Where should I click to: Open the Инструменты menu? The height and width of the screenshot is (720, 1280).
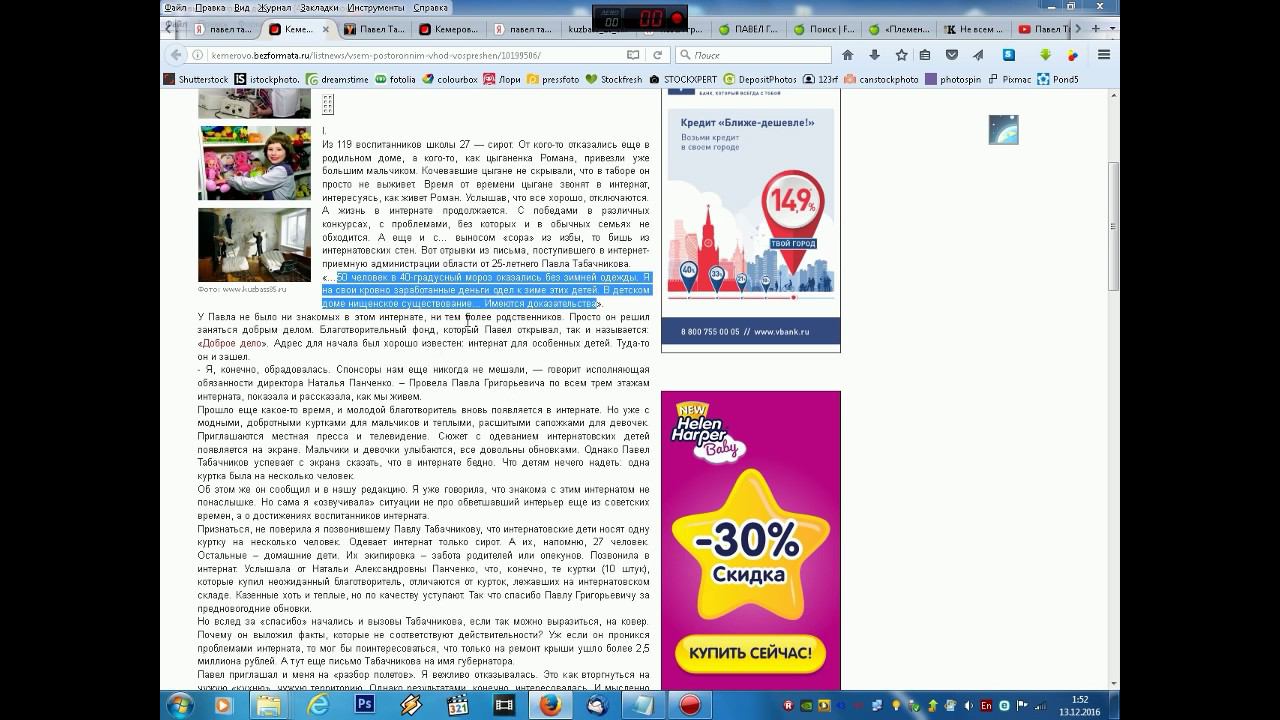click(376, 8)
